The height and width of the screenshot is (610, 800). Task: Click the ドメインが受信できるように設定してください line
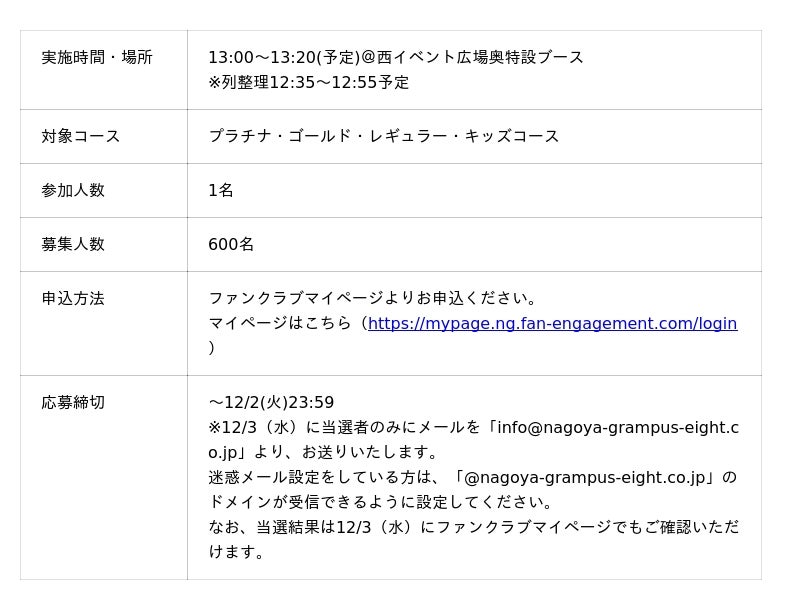[380, 502]
